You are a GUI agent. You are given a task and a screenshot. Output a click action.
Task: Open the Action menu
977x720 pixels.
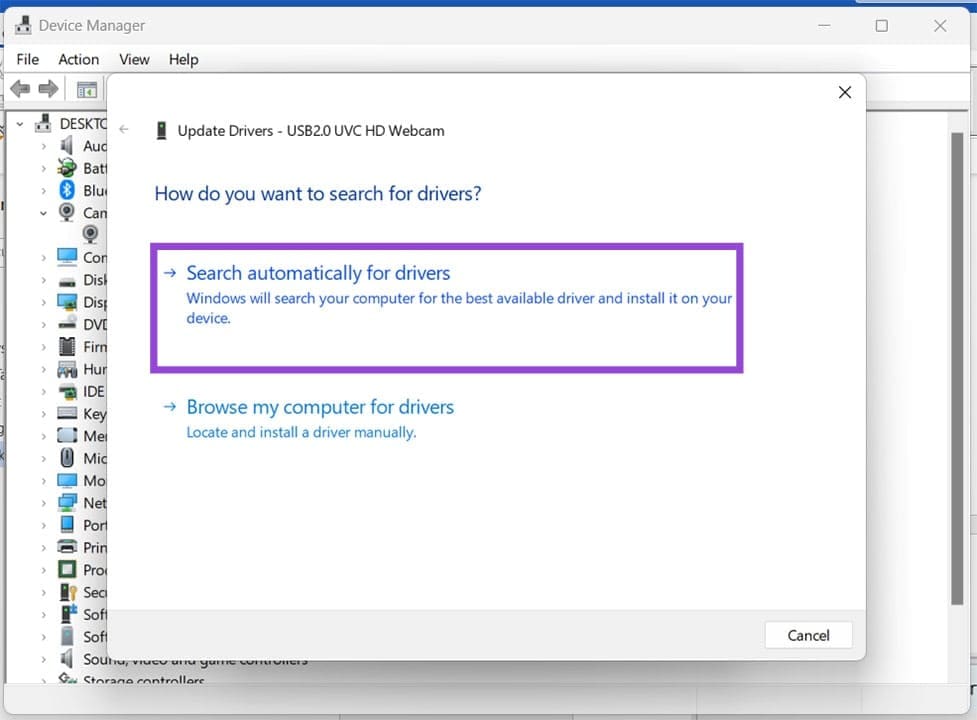78,59
